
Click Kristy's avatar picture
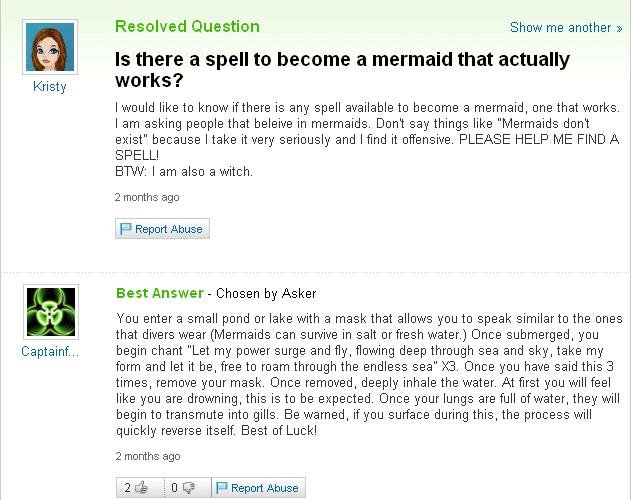49,46
